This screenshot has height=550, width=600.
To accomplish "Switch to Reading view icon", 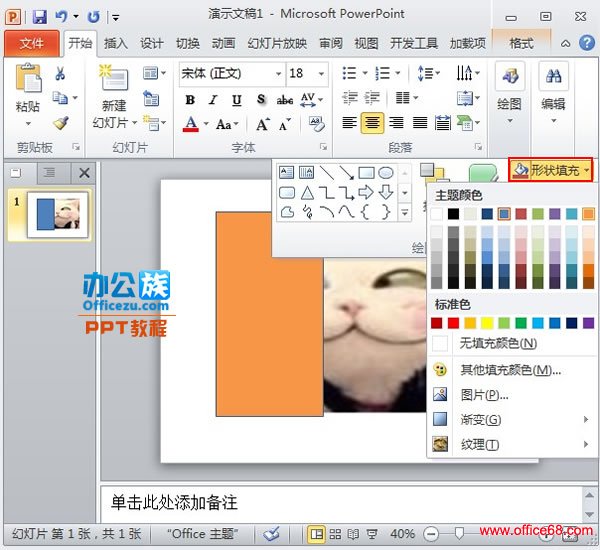I will pos(353,534).
